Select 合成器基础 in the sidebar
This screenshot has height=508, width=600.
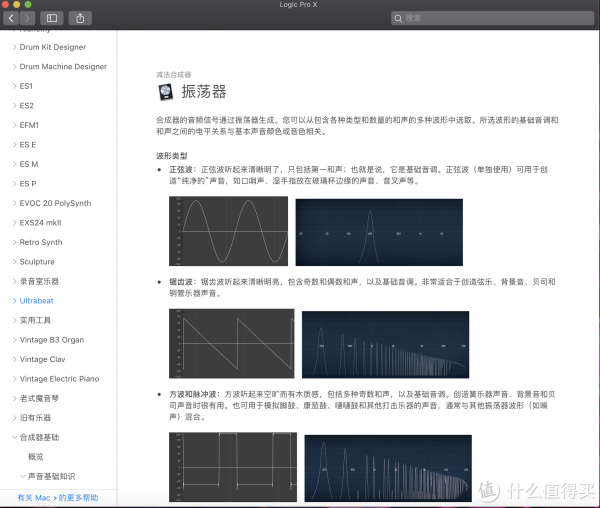coord(39,437)
